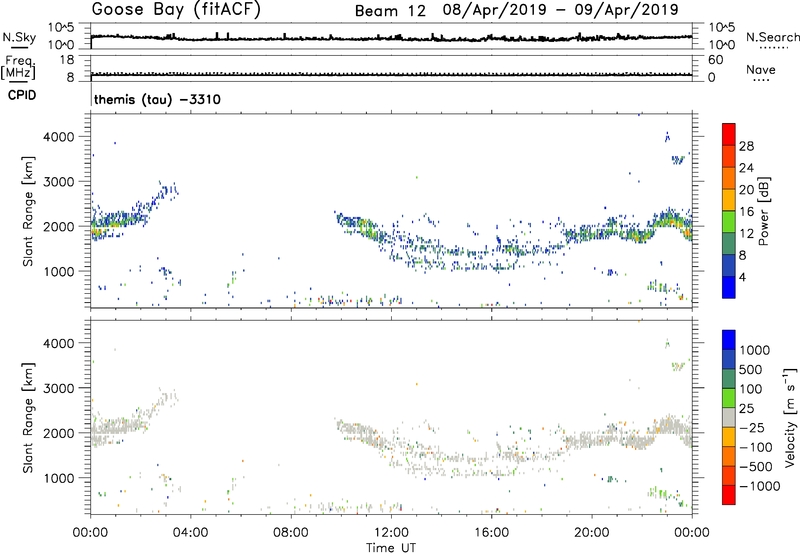Click the gray -25 to 25 Velocity swatch
The image size is (800, 554).
(729, 418)
